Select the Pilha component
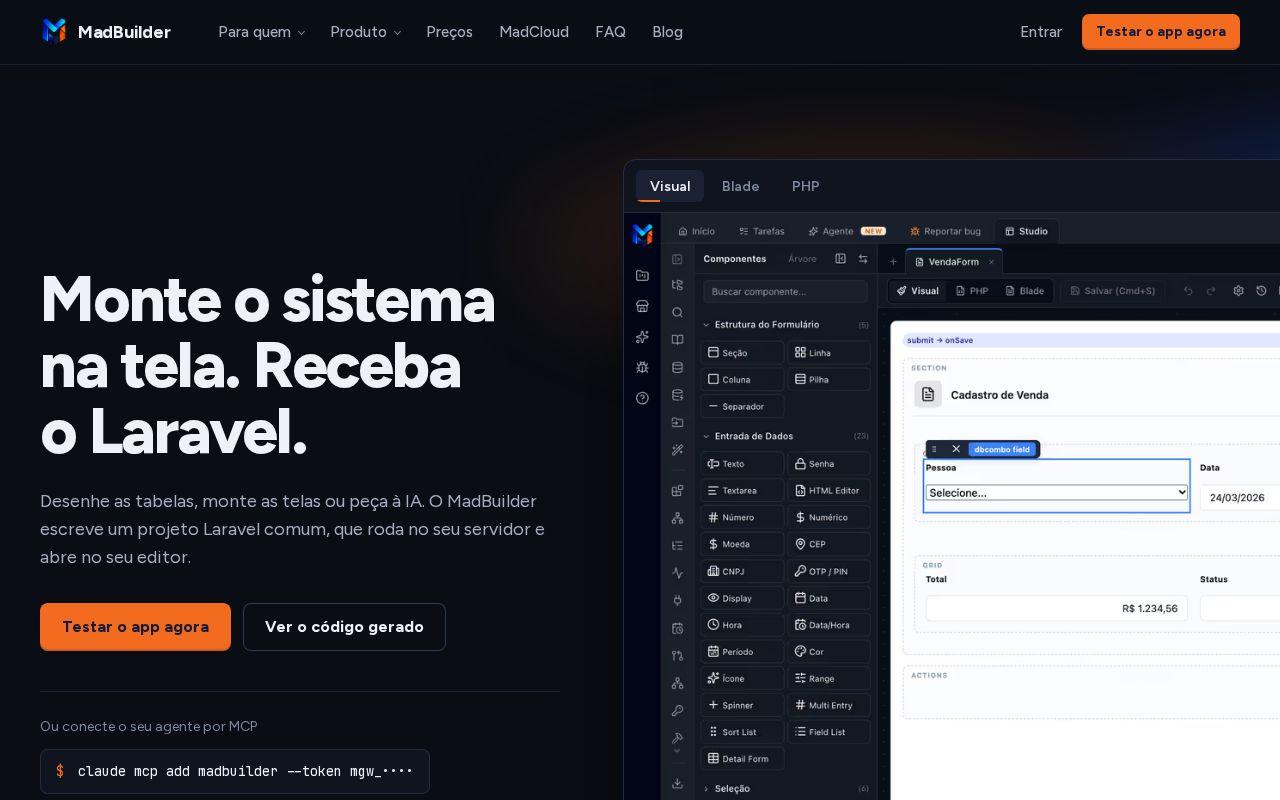The image size is (1280, 800). pos(829,380)
